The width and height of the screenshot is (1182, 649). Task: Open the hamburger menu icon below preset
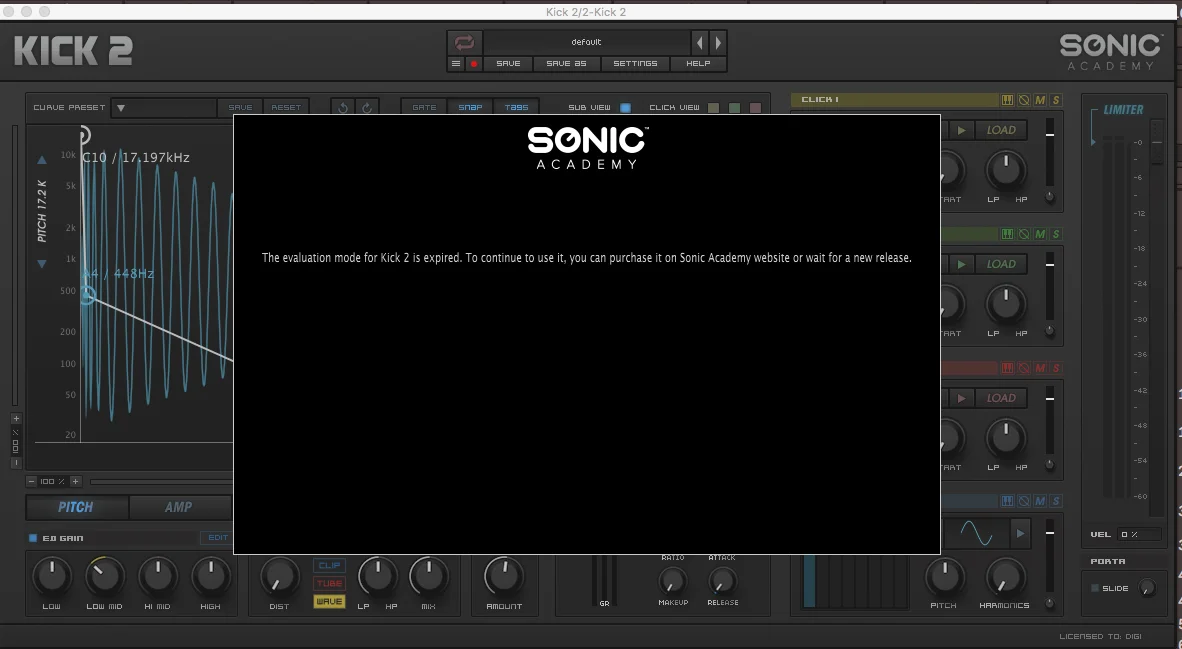coord(455,63)
